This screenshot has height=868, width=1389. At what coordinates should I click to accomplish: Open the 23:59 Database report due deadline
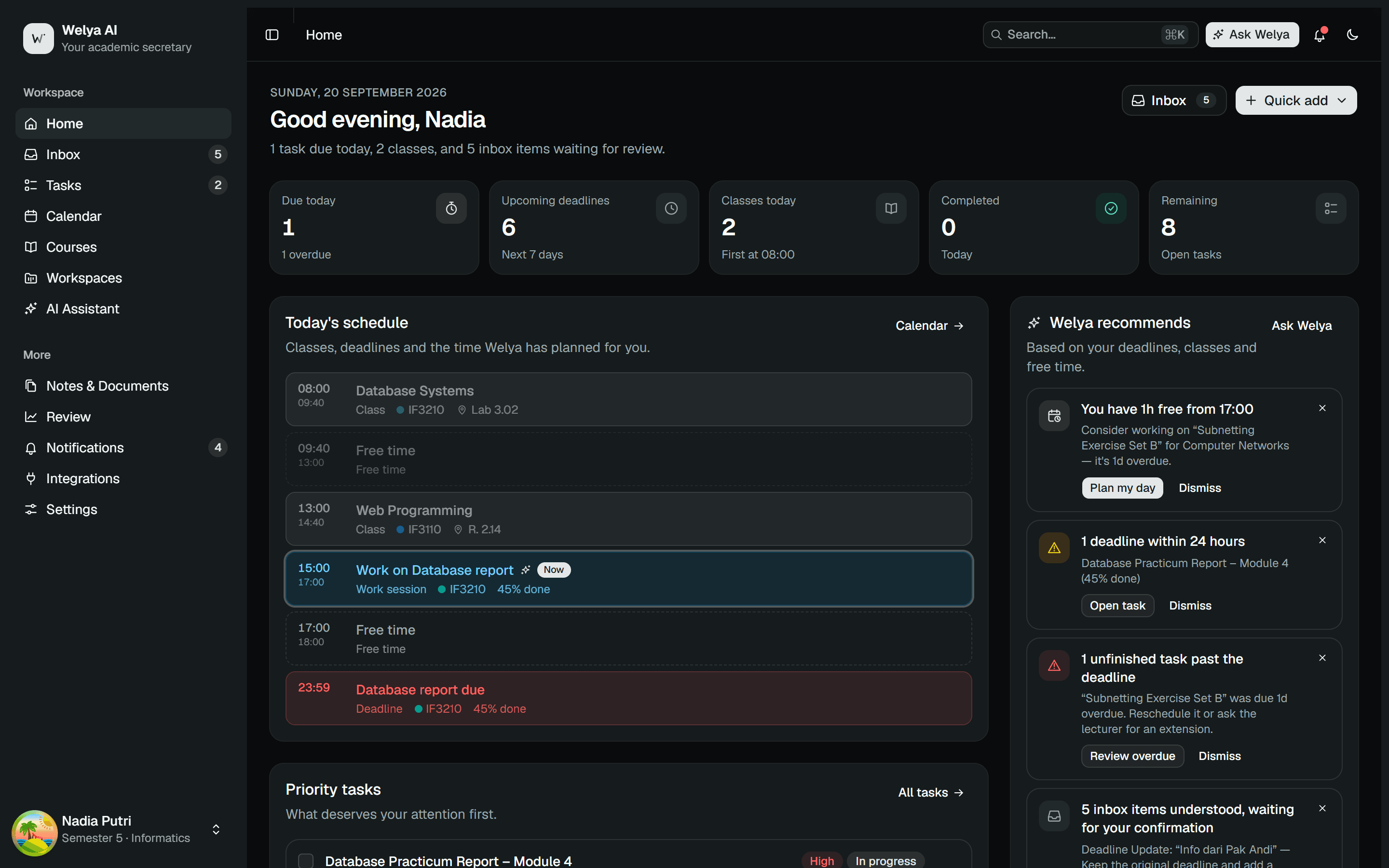(628, 698)
